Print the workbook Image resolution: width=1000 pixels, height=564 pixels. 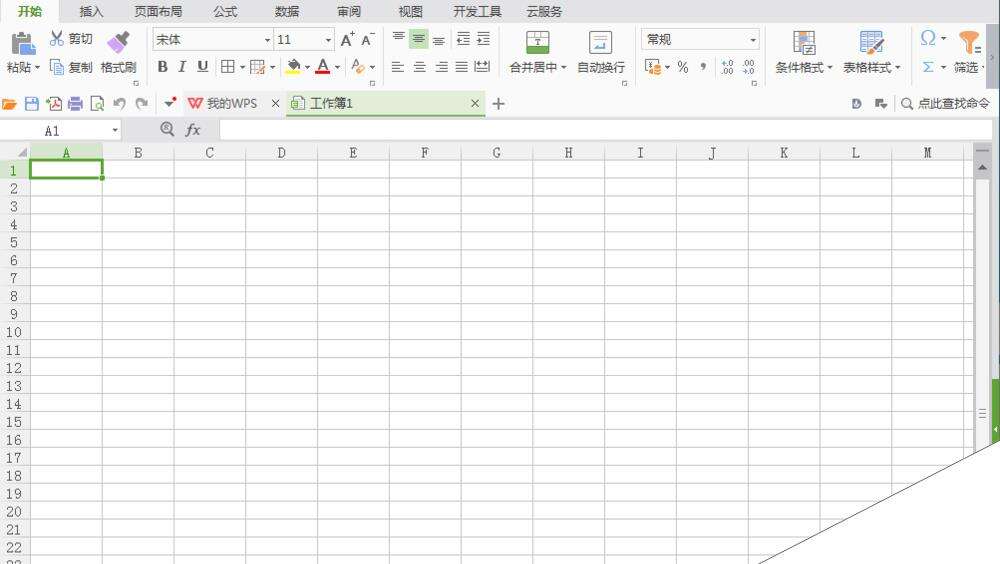click(x=75, y=103)
